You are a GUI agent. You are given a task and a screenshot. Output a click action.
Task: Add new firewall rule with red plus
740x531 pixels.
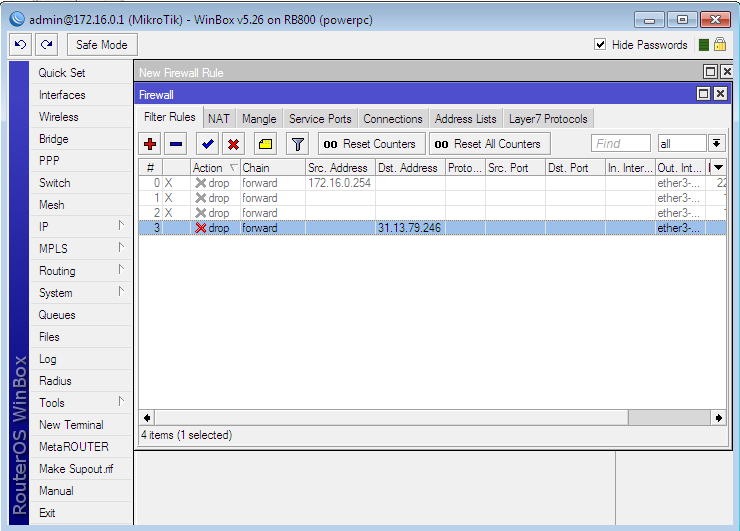point(150,144)
